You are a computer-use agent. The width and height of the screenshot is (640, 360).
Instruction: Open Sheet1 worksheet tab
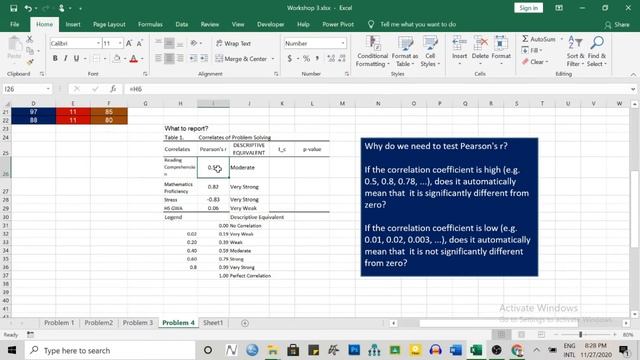point(213,323)
